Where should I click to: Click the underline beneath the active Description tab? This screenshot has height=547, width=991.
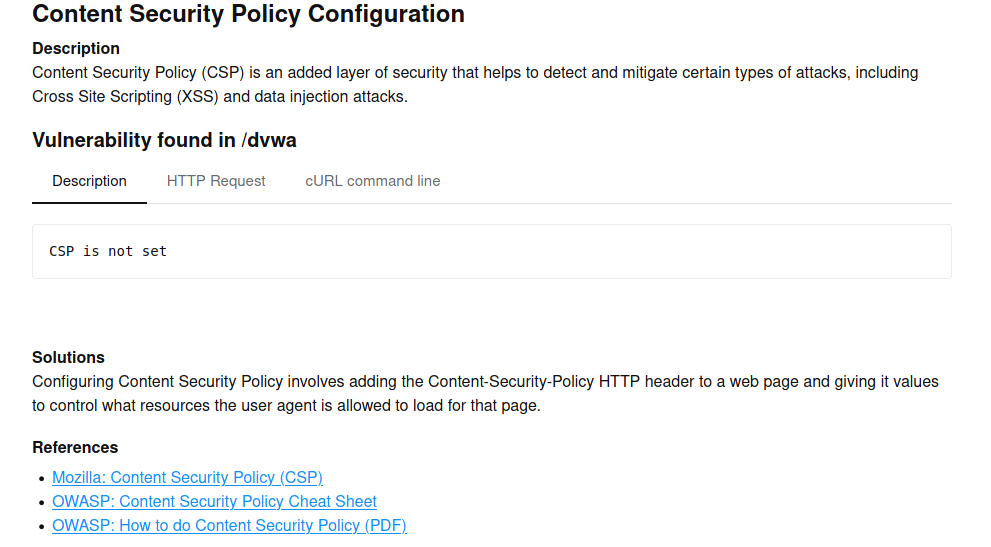tap(89, 203)
